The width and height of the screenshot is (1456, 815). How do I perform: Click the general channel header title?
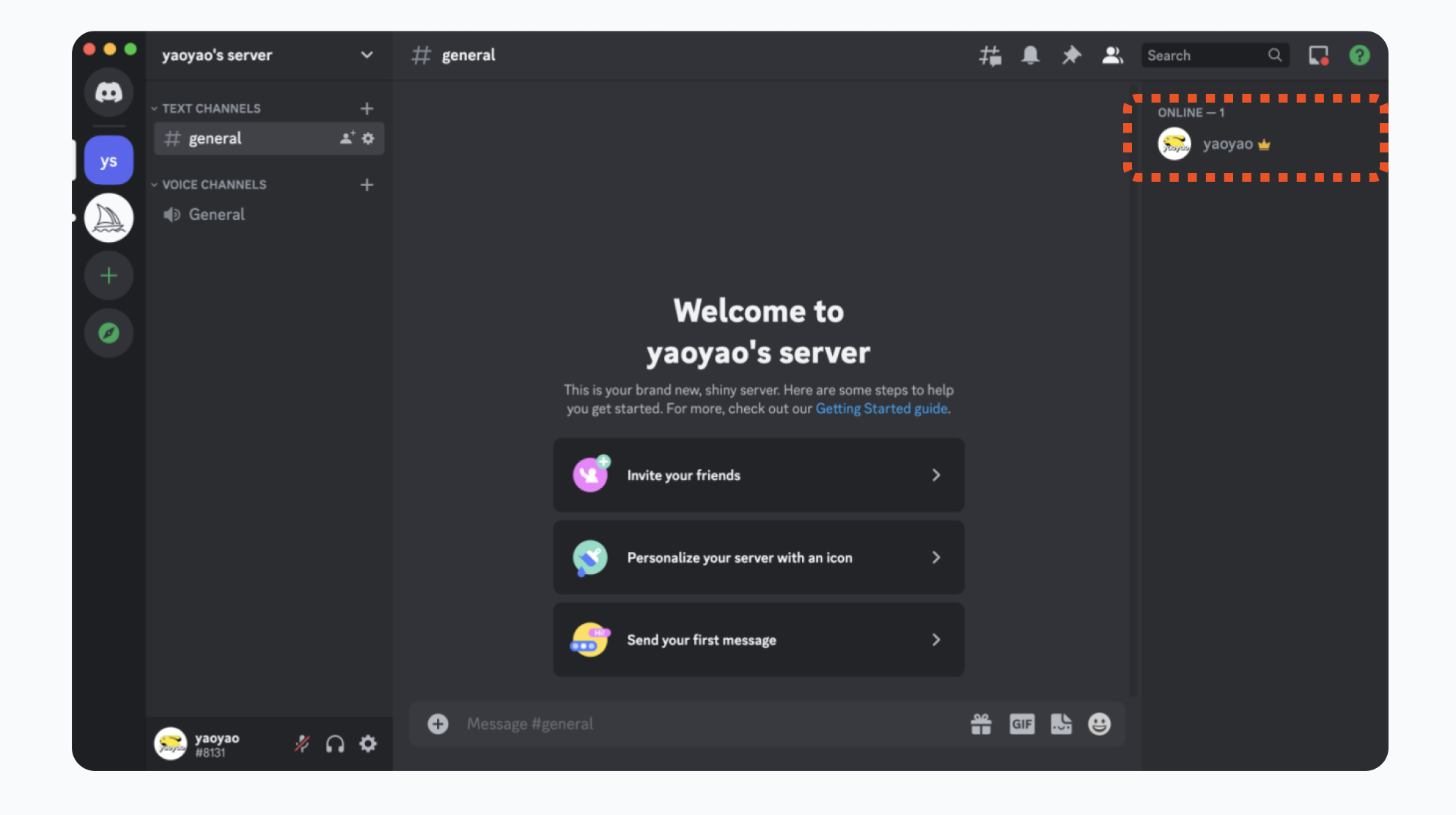coord(468,55)
